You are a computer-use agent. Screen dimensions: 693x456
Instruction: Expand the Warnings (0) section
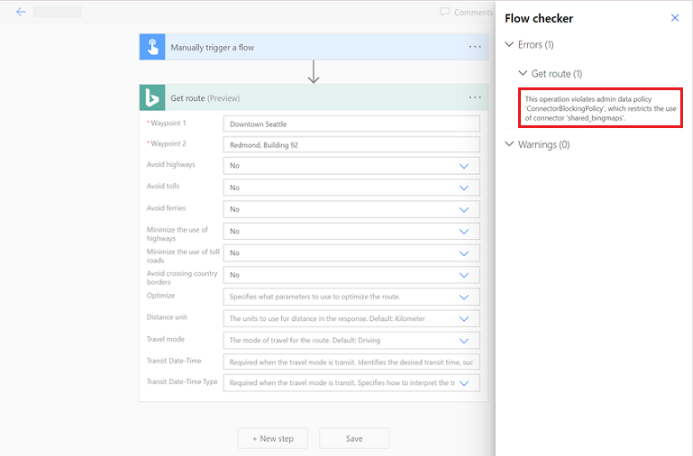pyautogui.click(x=537, y=144)
